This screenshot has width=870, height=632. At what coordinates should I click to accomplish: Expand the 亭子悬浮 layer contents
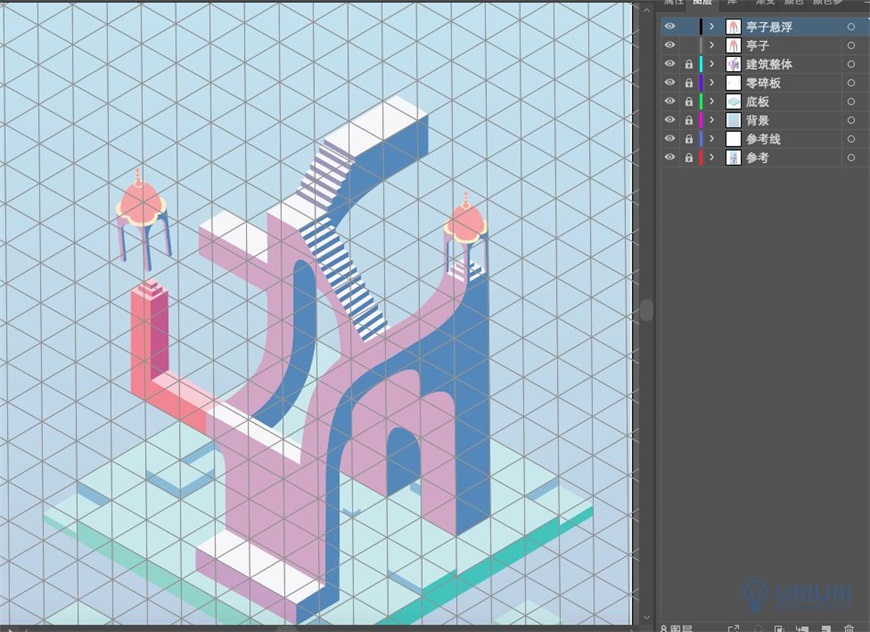click(712, 26)
